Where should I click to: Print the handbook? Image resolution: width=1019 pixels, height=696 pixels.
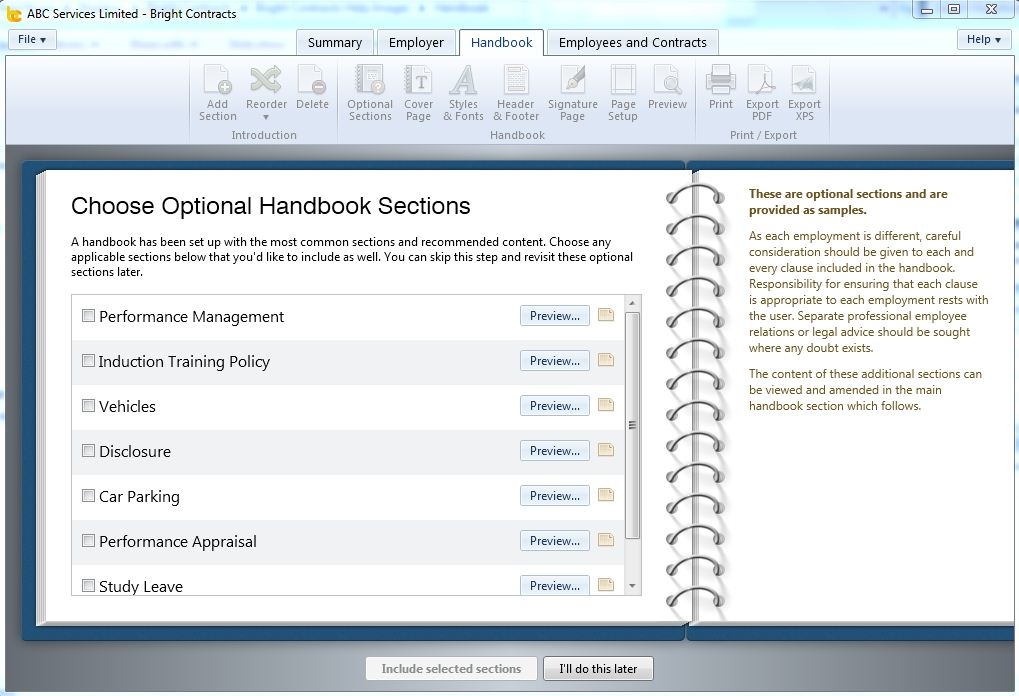[721, 88]
